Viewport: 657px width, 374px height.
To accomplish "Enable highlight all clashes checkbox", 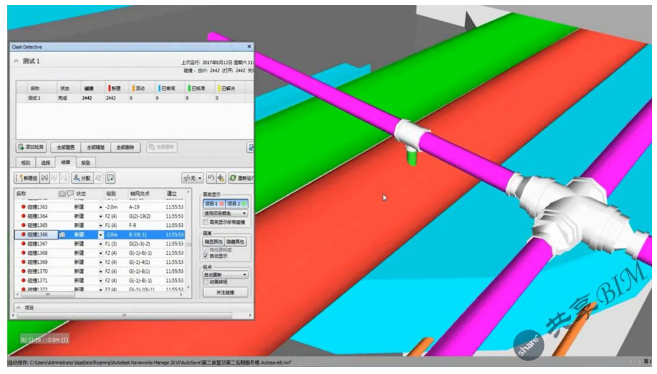I will coord(206,222).
